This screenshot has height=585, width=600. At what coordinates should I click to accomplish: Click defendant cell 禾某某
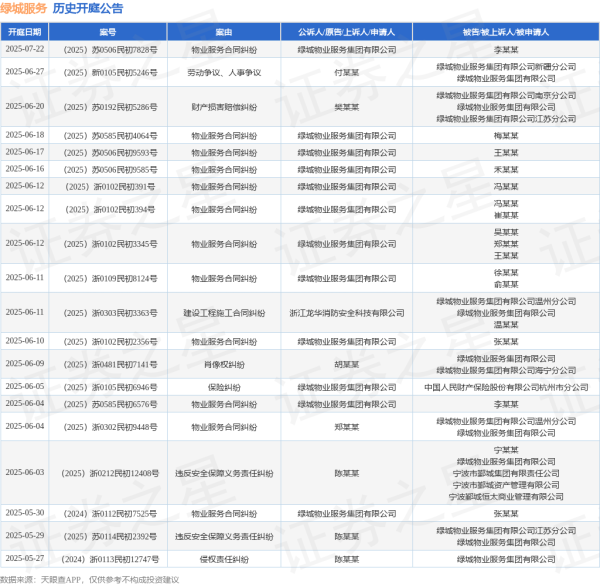pos(506,169)
